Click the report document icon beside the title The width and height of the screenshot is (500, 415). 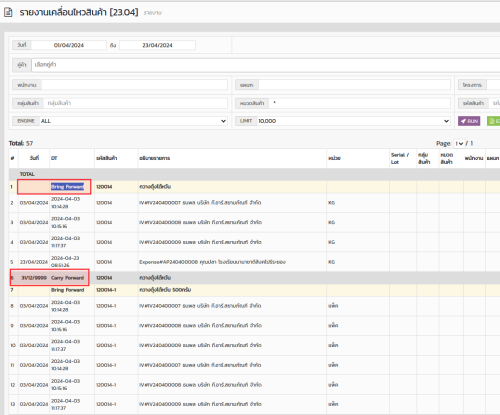click(x=8, y=12)
